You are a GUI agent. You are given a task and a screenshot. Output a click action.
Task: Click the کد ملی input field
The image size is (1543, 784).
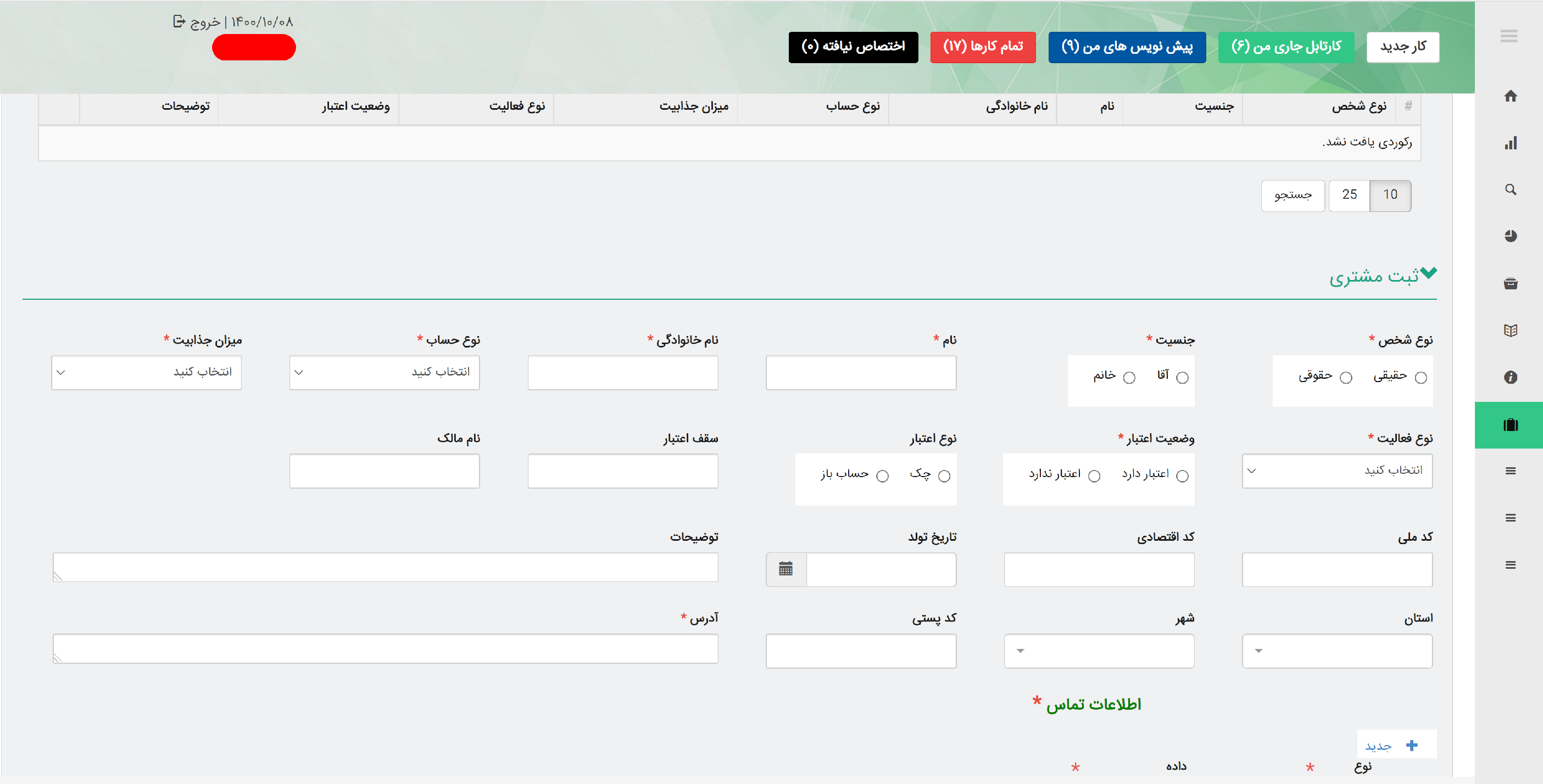coord(1336,569)
